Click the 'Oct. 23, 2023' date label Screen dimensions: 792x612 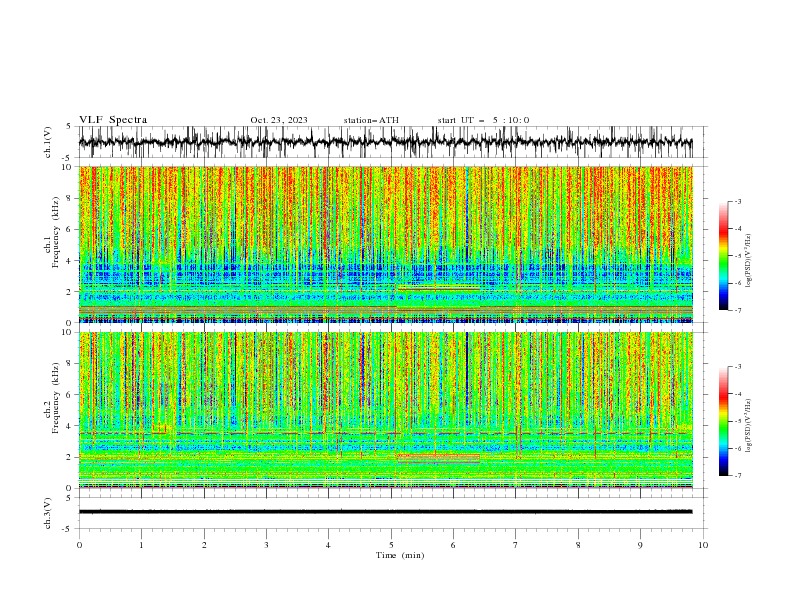pyautogui.click(x=279, y=120)
